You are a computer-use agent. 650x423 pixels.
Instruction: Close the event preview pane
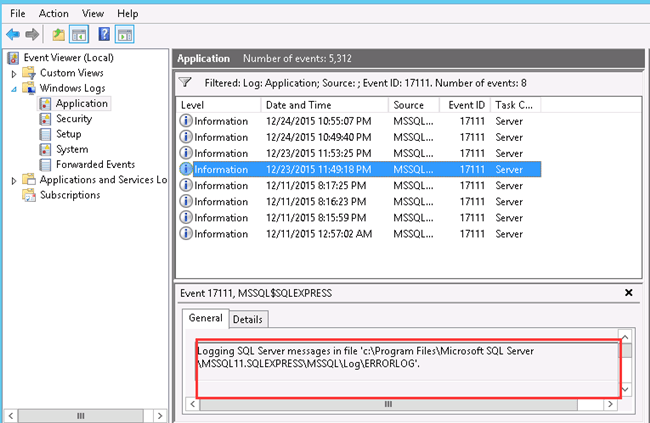point(628,293)
